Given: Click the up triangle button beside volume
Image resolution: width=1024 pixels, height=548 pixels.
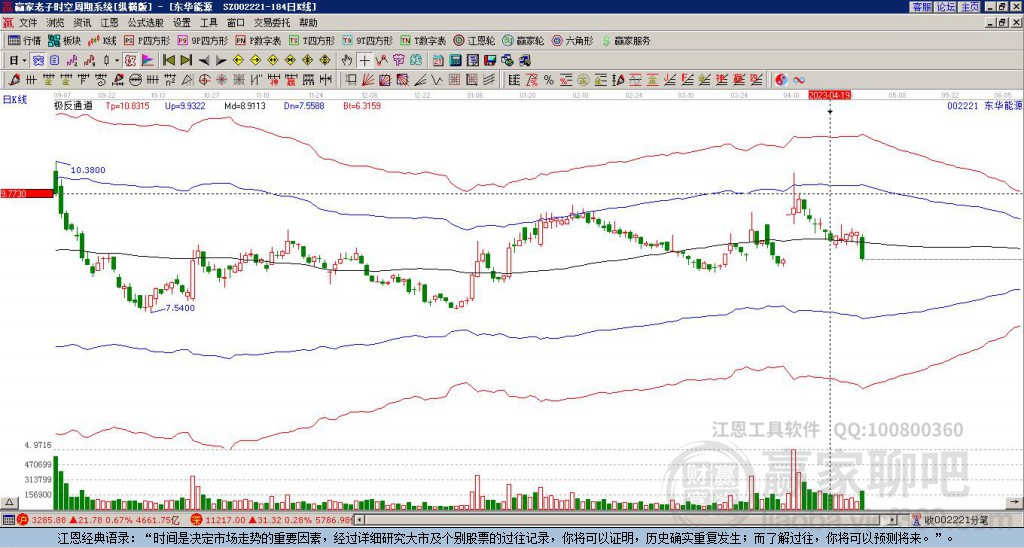Looking at the screenshot, I should [9, 502].
